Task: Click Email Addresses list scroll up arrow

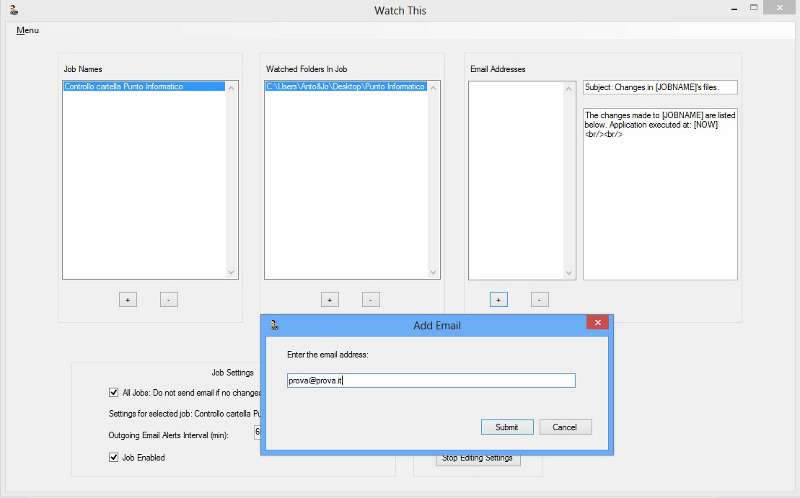Action: point(569,89)
